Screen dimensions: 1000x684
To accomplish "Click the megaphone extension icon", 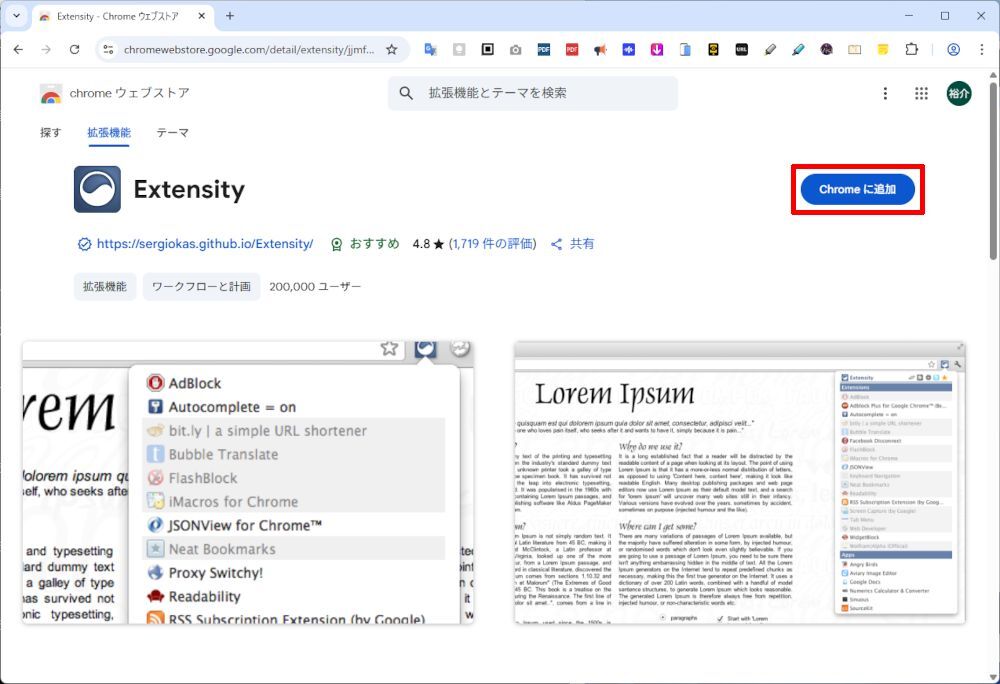I will [x=600, y=50].
